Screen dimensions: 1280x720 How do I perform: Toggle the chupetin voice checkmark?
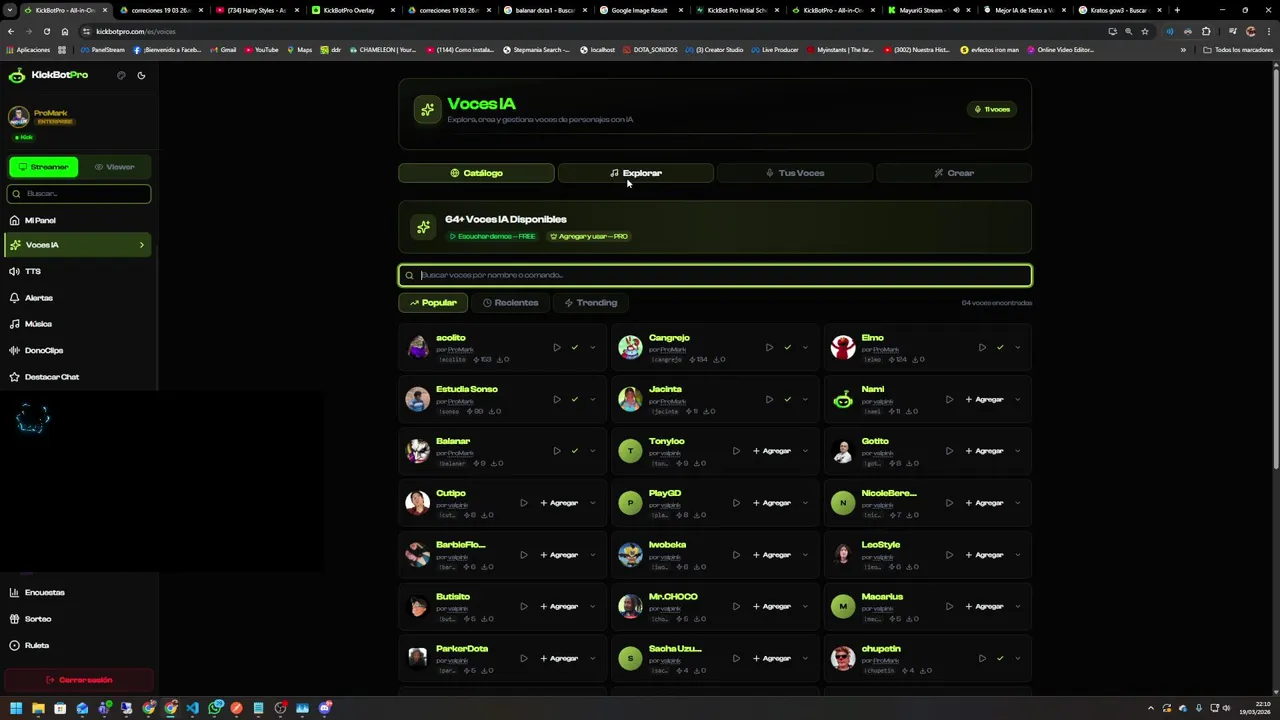1000,658
